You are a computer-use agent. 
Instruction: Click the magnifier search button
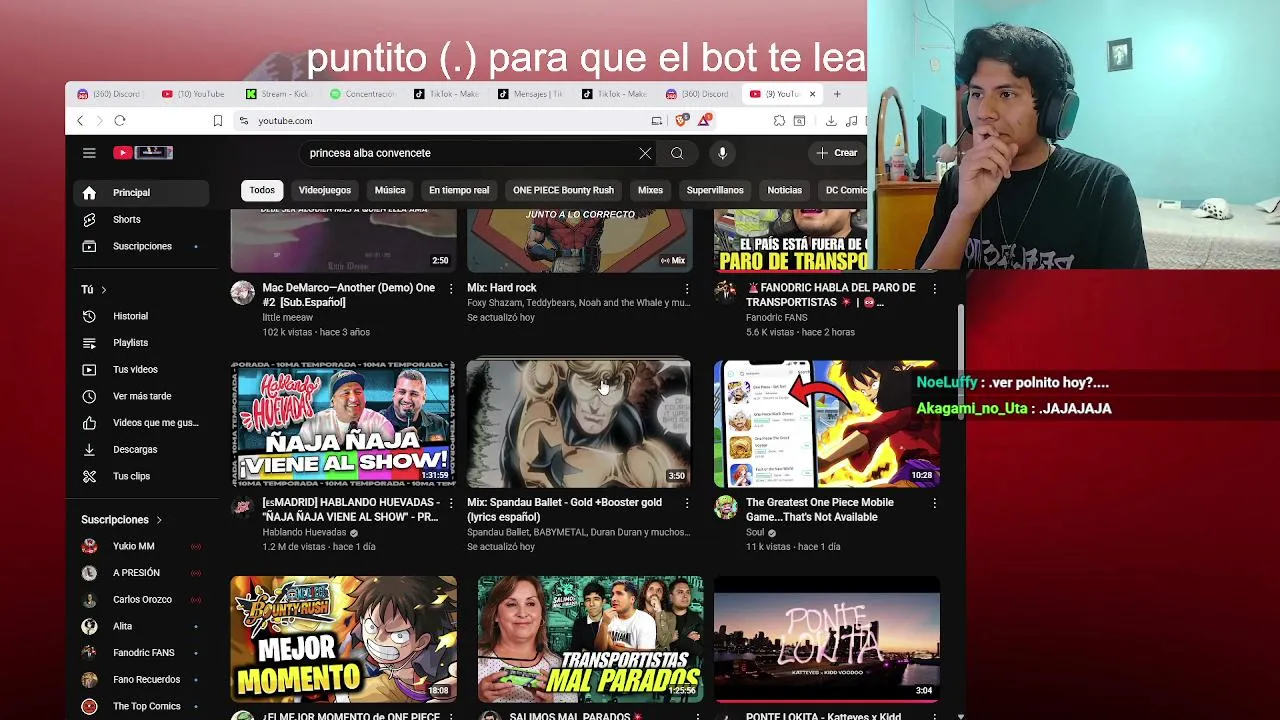[x=677, y=153]
